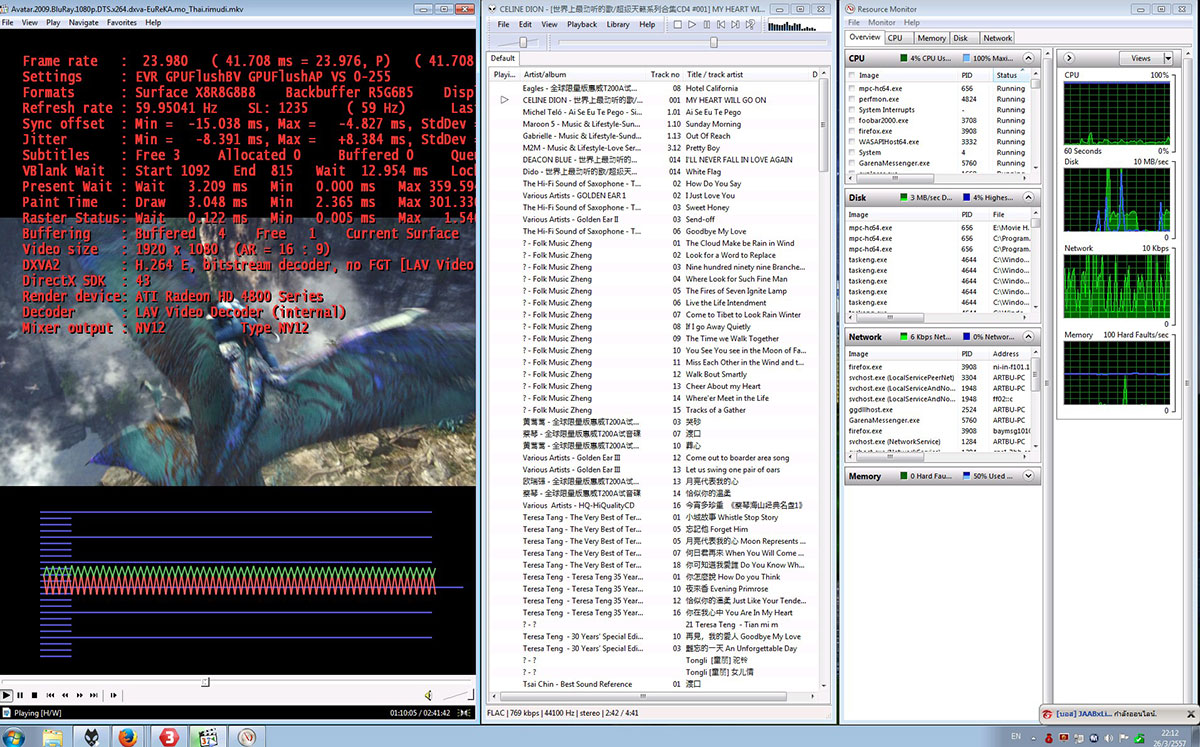Click the Media Player Classic seek bar thumb
This screenshot has width=1200, height=747.
pyautogui.click(x=206, y=682)
